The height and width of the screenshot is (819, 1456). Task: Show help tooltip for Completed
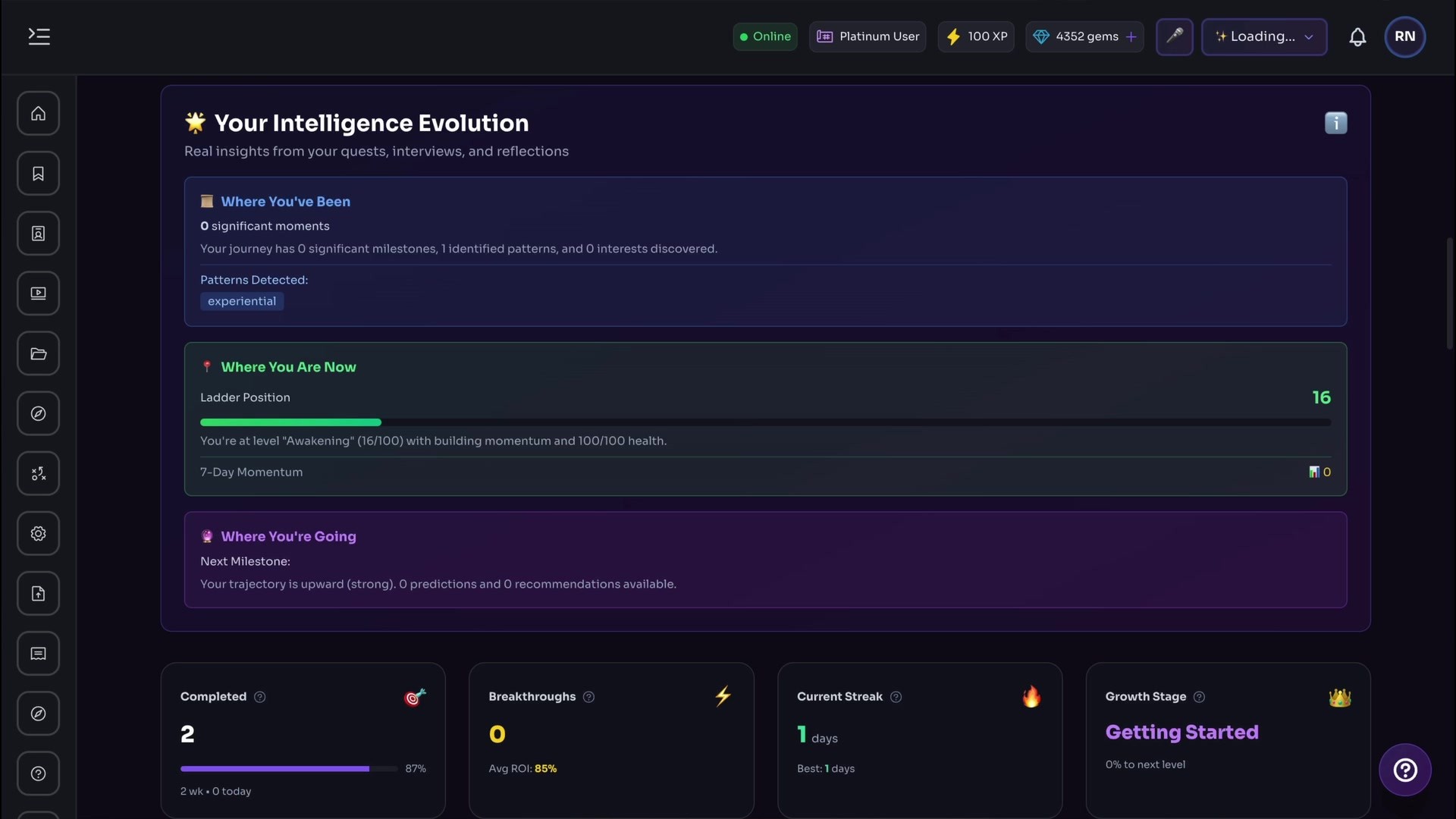pyautogui.click(x=260, y=697)
